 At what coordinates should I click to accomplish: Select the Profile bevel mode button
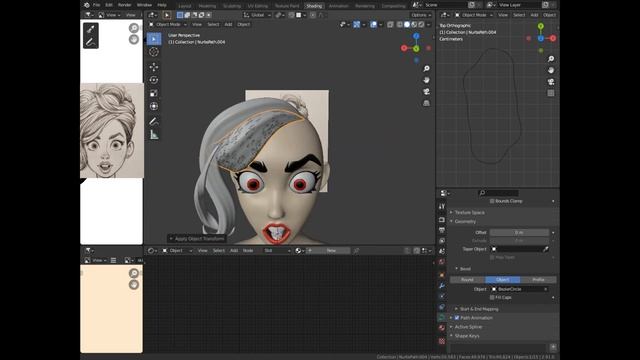(x=538, y=280)
